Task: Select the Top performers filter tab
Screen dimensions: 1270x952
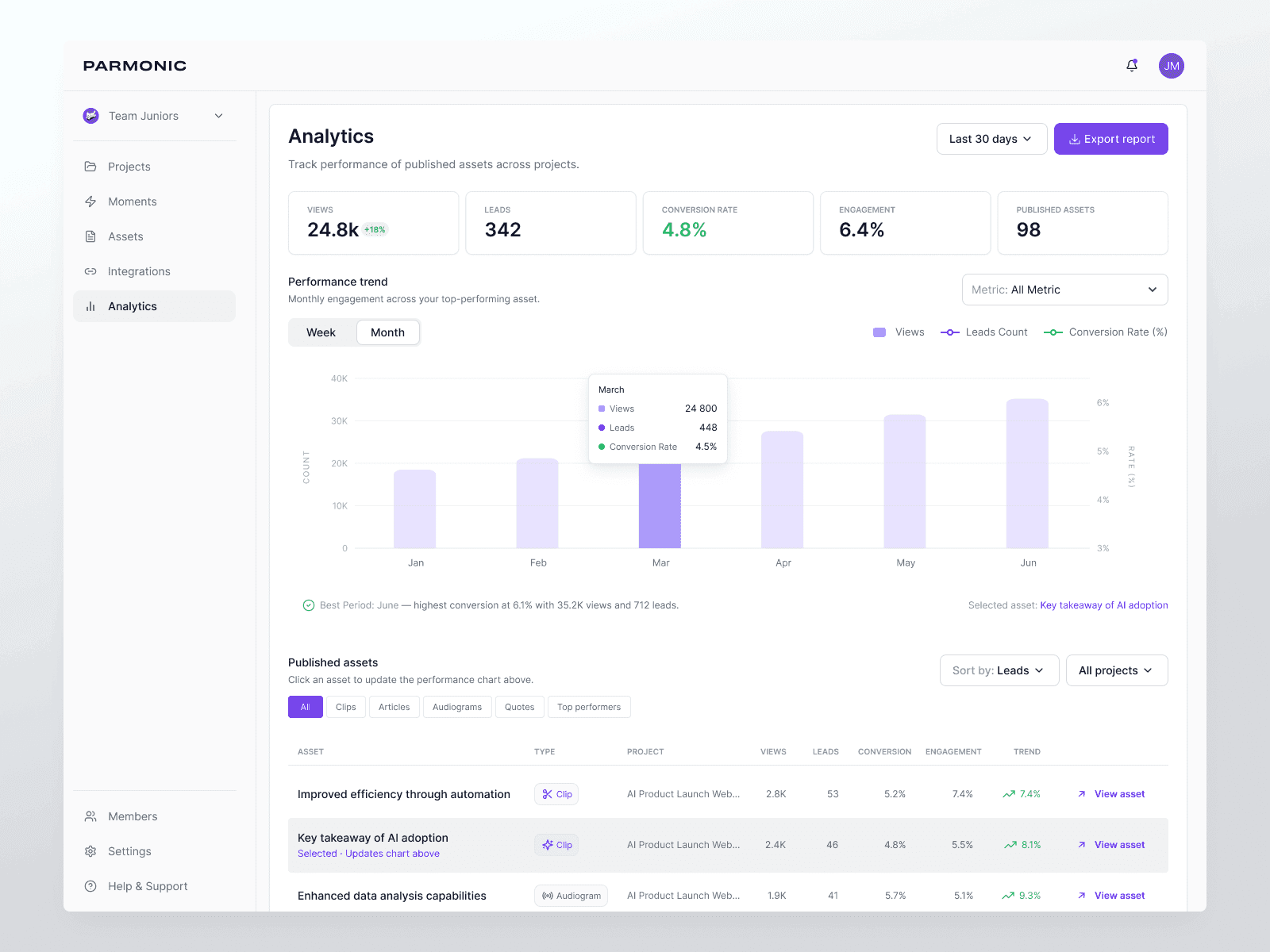Action: click(589, 707)
